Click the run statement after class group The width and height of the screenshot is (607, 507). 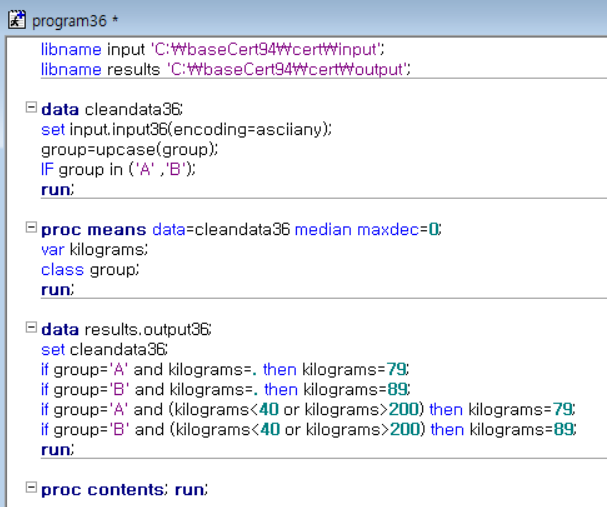pyautogui.click(x=58, y=290)
